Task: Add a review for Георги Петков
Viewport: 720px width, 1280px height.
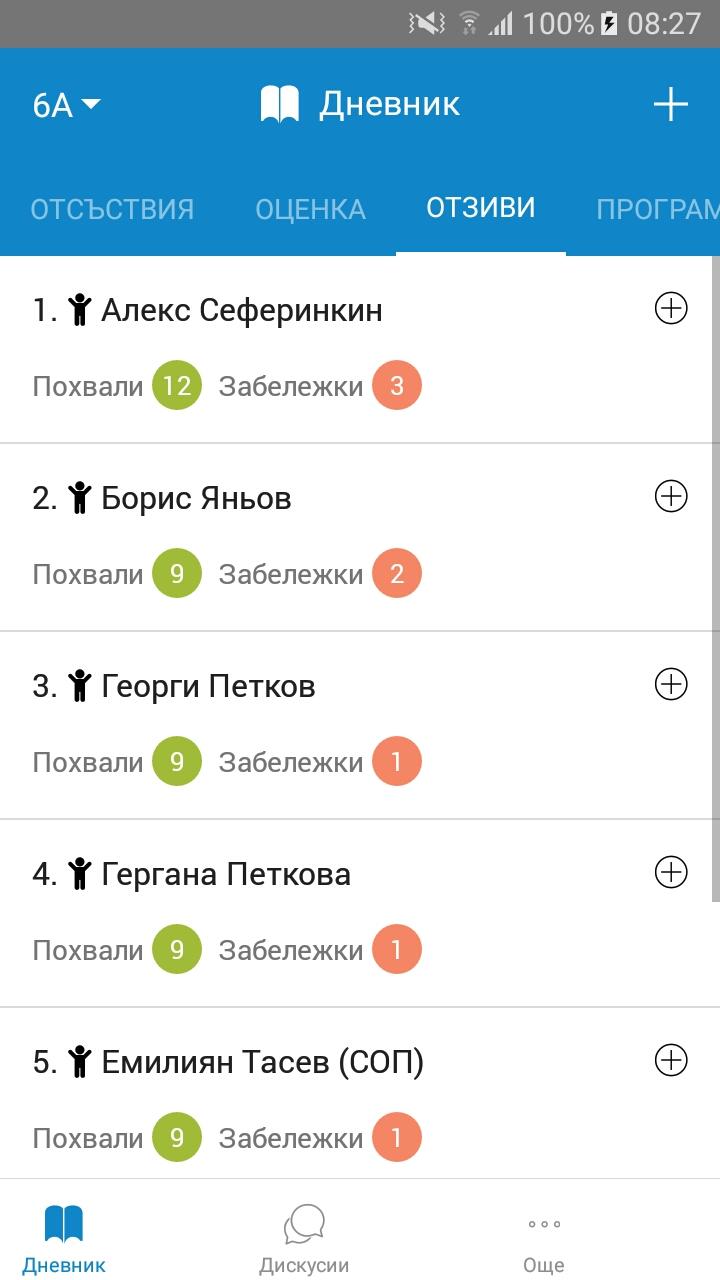Action: (x=671, y=684)
